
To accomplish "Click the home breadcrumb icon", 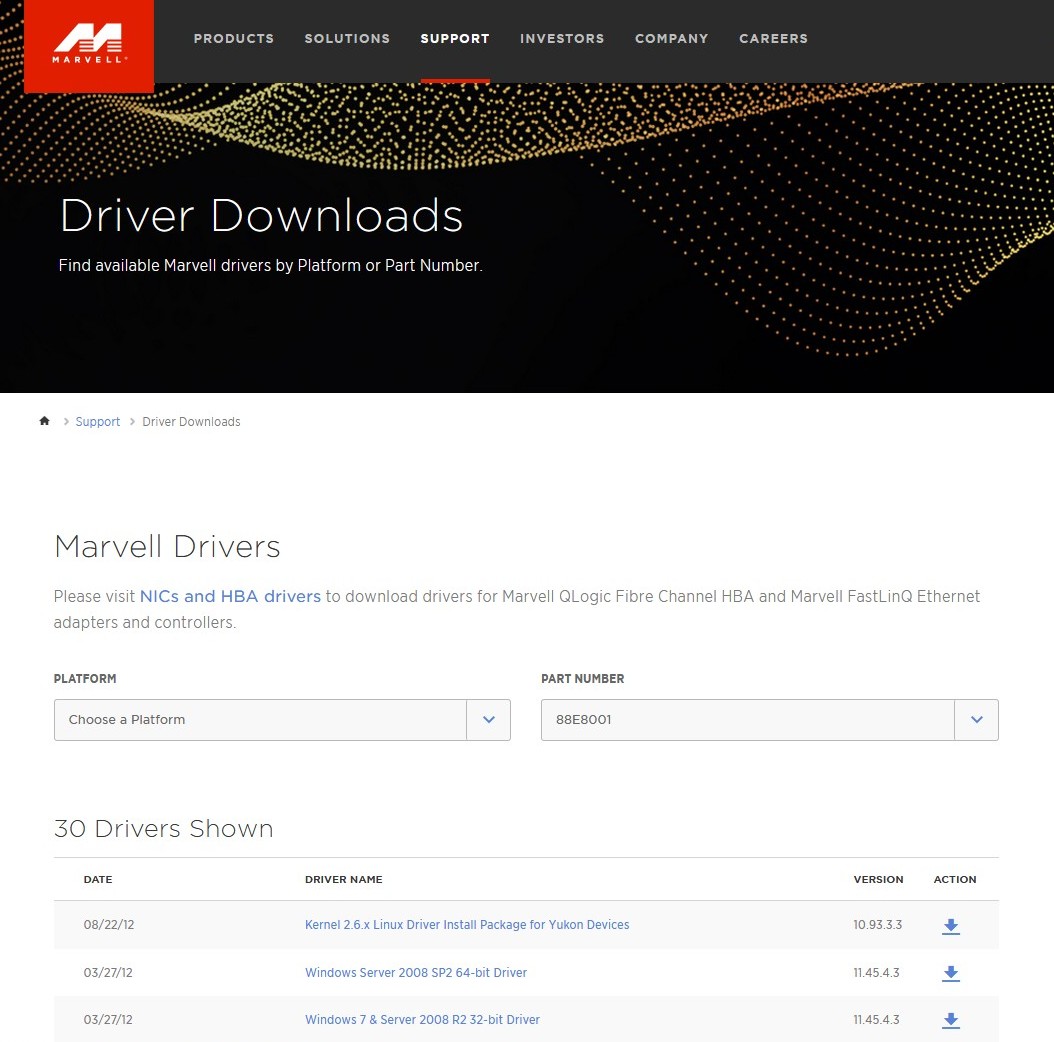I will click(x=44, y=421).
